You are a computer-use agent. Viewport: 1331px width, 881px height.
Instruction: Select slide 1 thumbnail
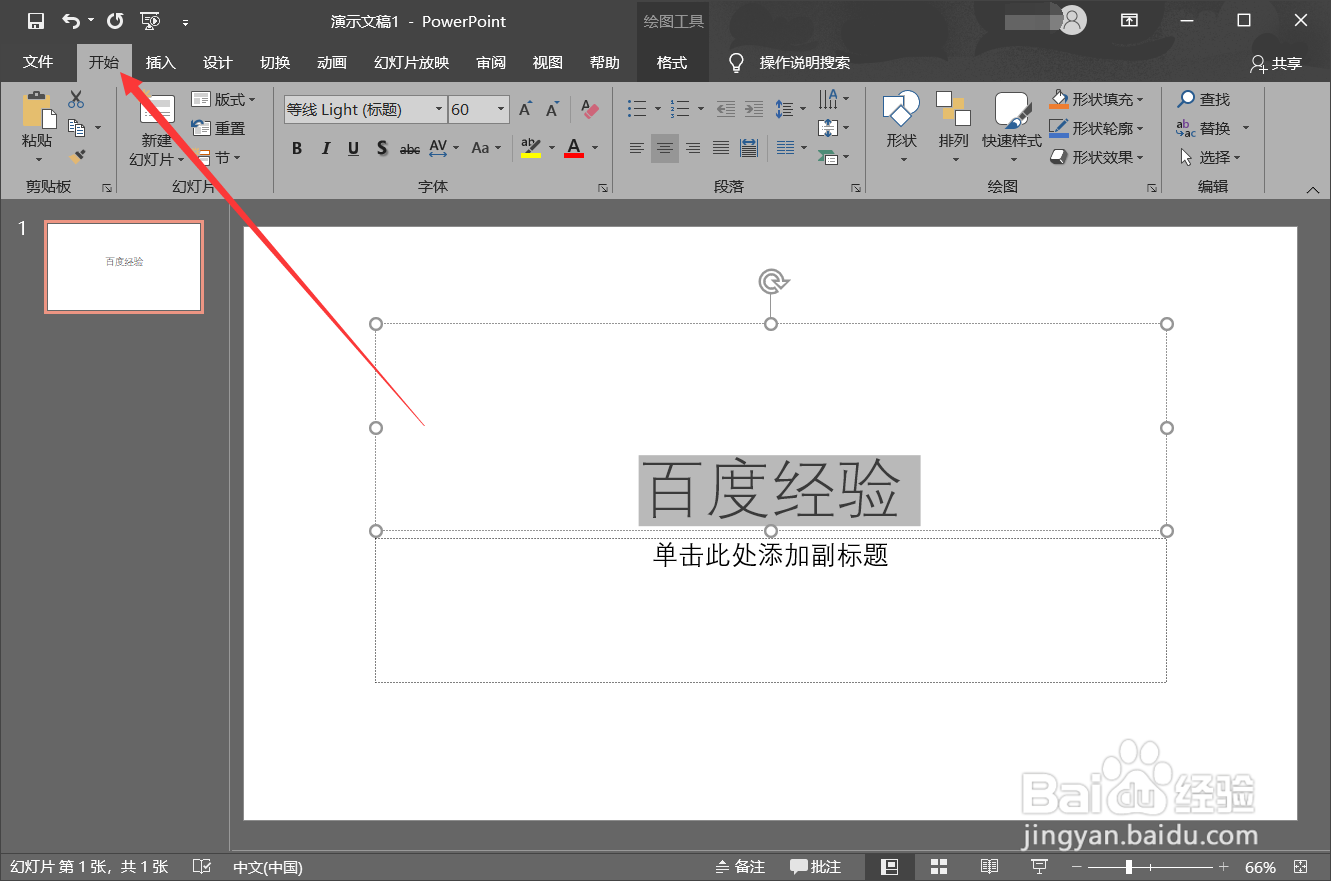tap(124, 267)
